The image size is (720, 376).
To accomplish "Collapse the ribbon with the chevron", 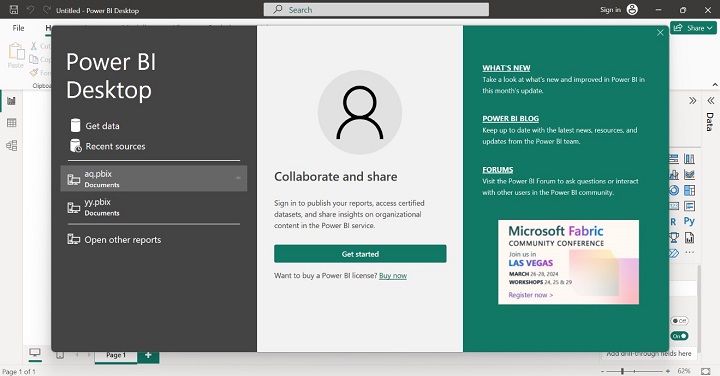I will click(x=714, y=84).
